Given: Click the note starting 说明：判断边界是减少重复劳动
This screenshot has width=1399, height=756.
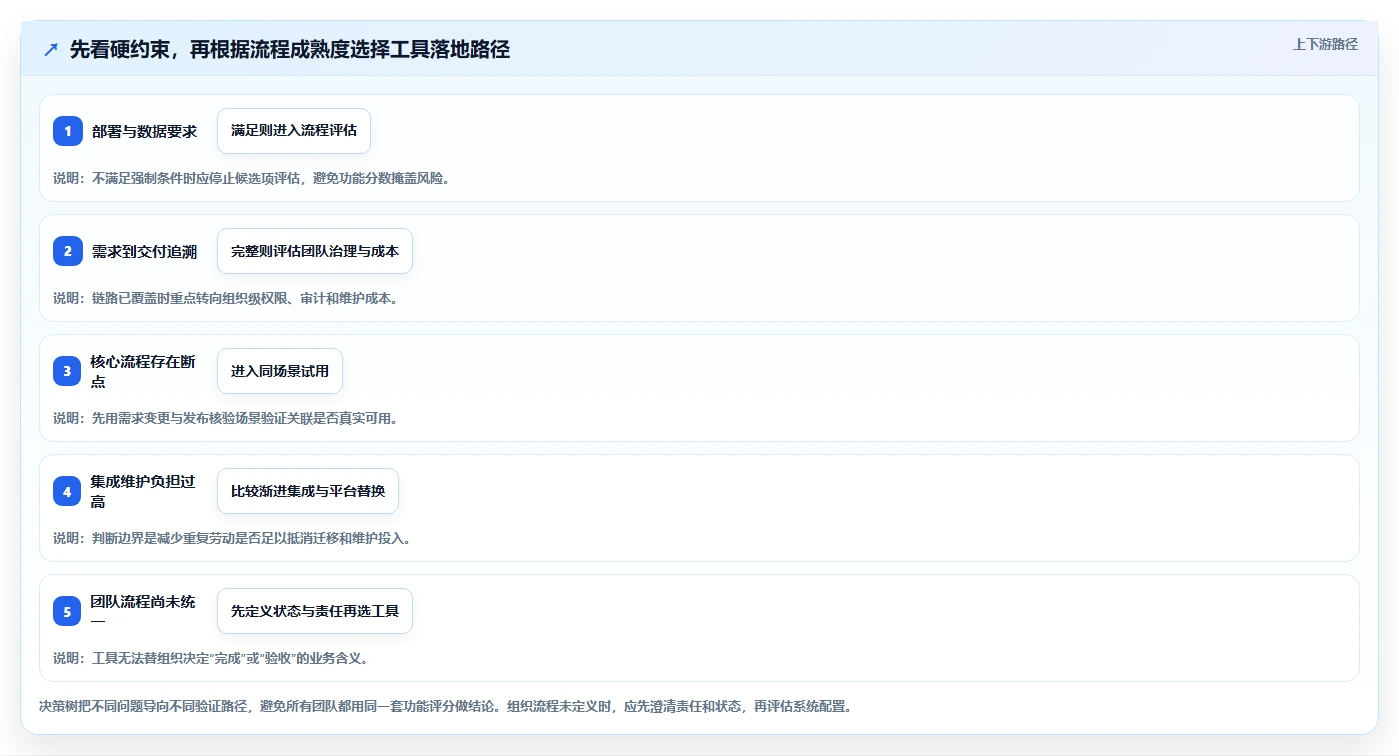Looking at the screenshot, I should coord(232,538).
